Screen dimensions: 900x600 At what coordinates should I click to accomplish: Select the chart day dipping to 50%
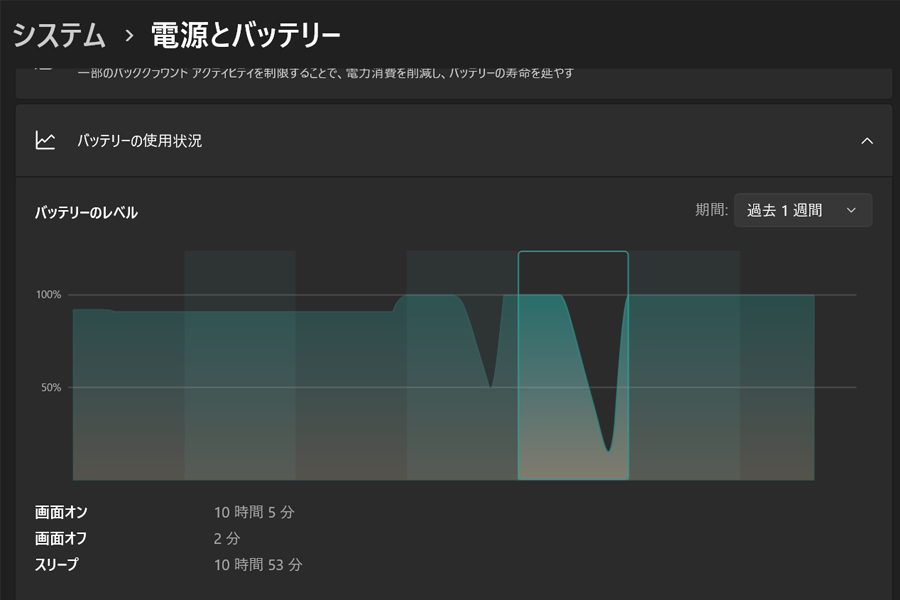pos(462,365)
